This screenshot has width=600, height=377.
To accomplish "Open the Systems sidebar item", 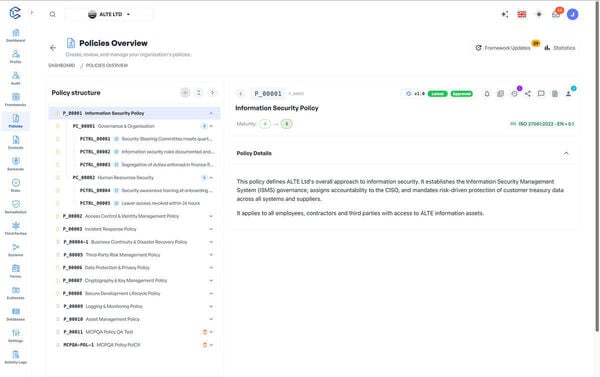I will click(x=16, y=250).
